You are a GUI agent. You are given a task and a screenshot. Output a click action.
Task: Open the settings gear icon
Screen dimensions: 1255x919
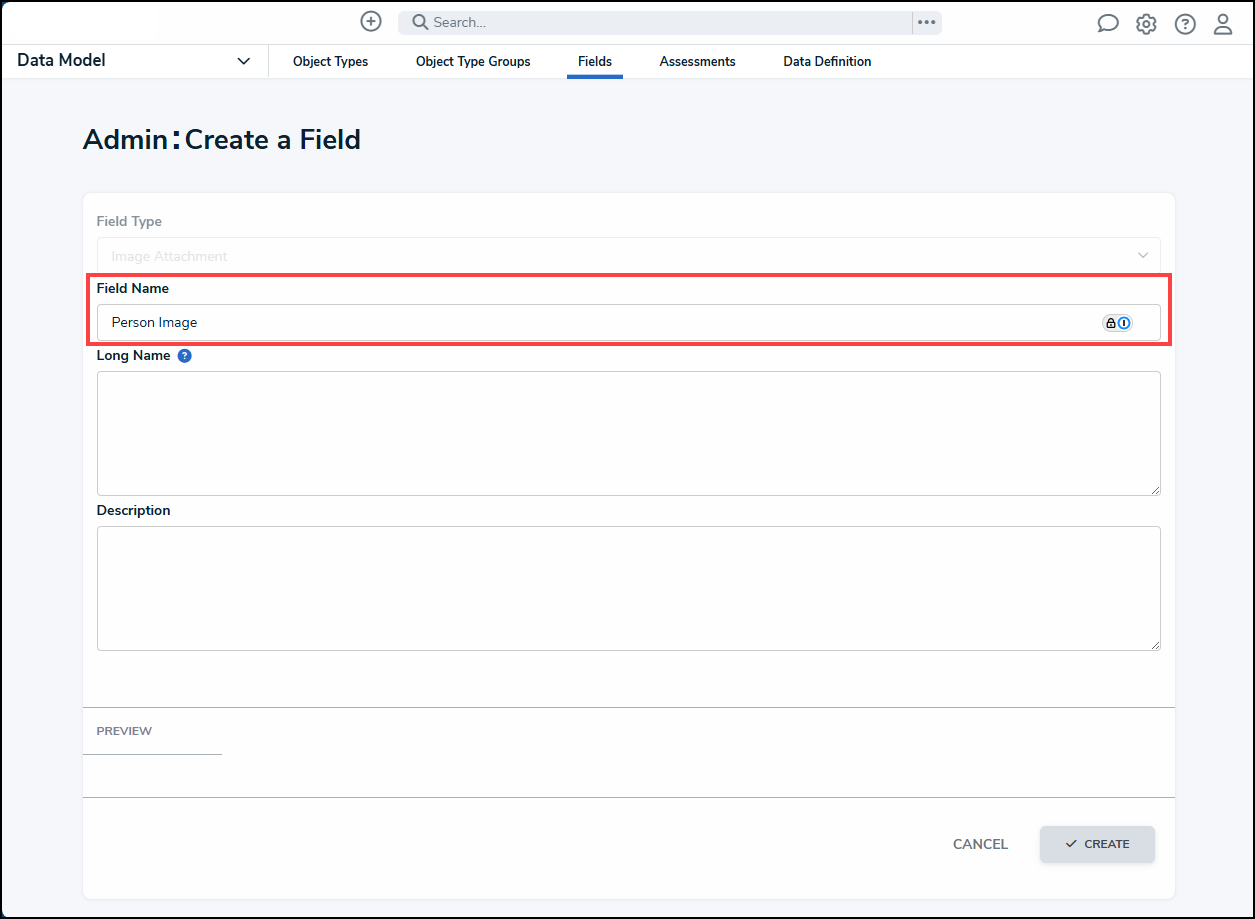(1146, 24)
